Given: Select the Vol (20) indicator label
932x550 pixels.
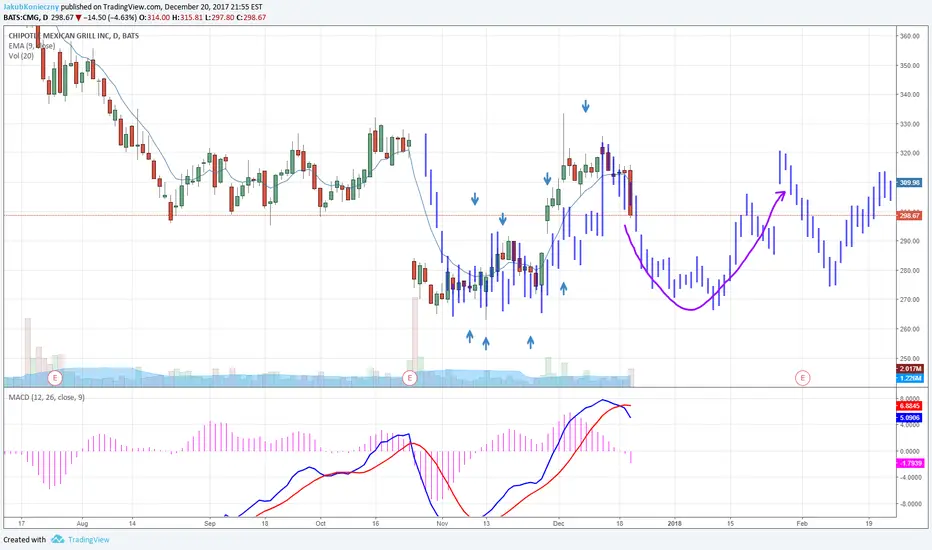Looking at the screenshot, I should (21, 56).
